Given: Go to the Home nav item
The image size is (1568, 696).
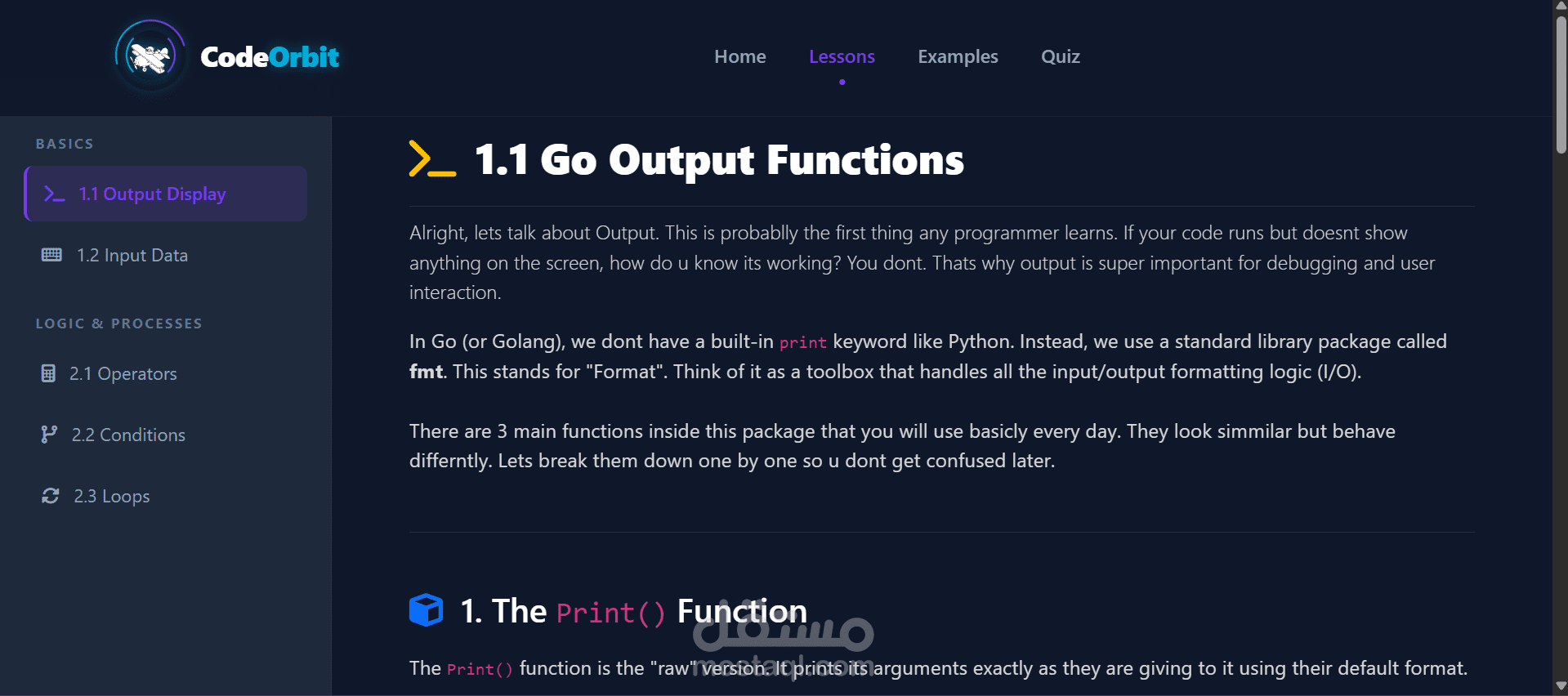Looking at the screenshot, I should (739, 56).
